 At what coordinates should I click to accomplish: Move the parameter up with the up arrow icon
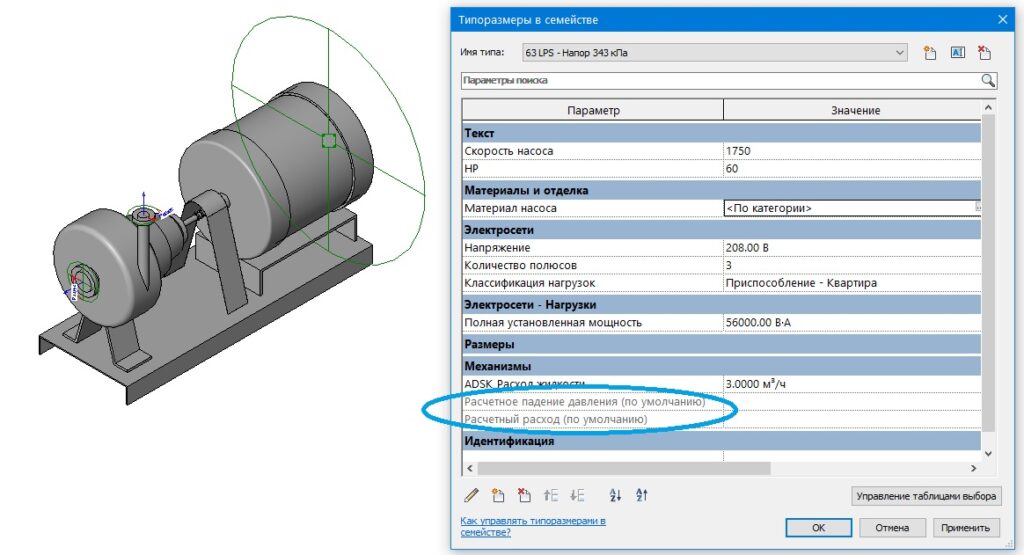pos(550,495)
